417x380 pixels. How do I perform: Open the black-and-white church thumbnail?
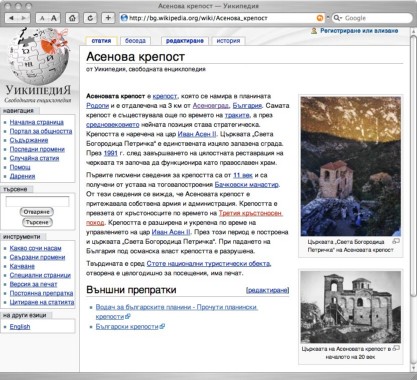click(x=351, y=307)
